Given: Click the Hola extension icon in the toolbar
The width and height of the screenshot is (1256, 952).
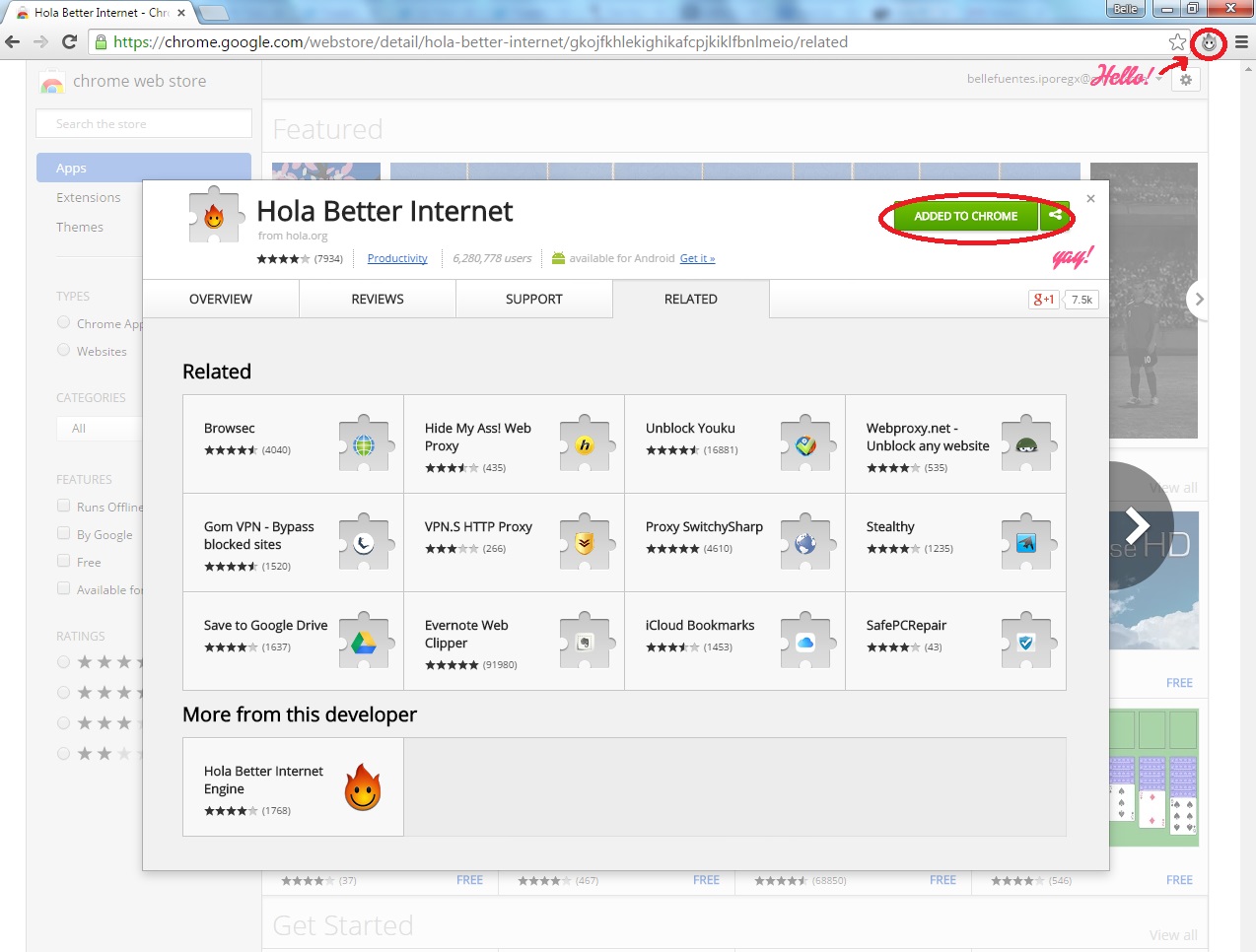Looking at the screenshot, I should coord(1209,42).
